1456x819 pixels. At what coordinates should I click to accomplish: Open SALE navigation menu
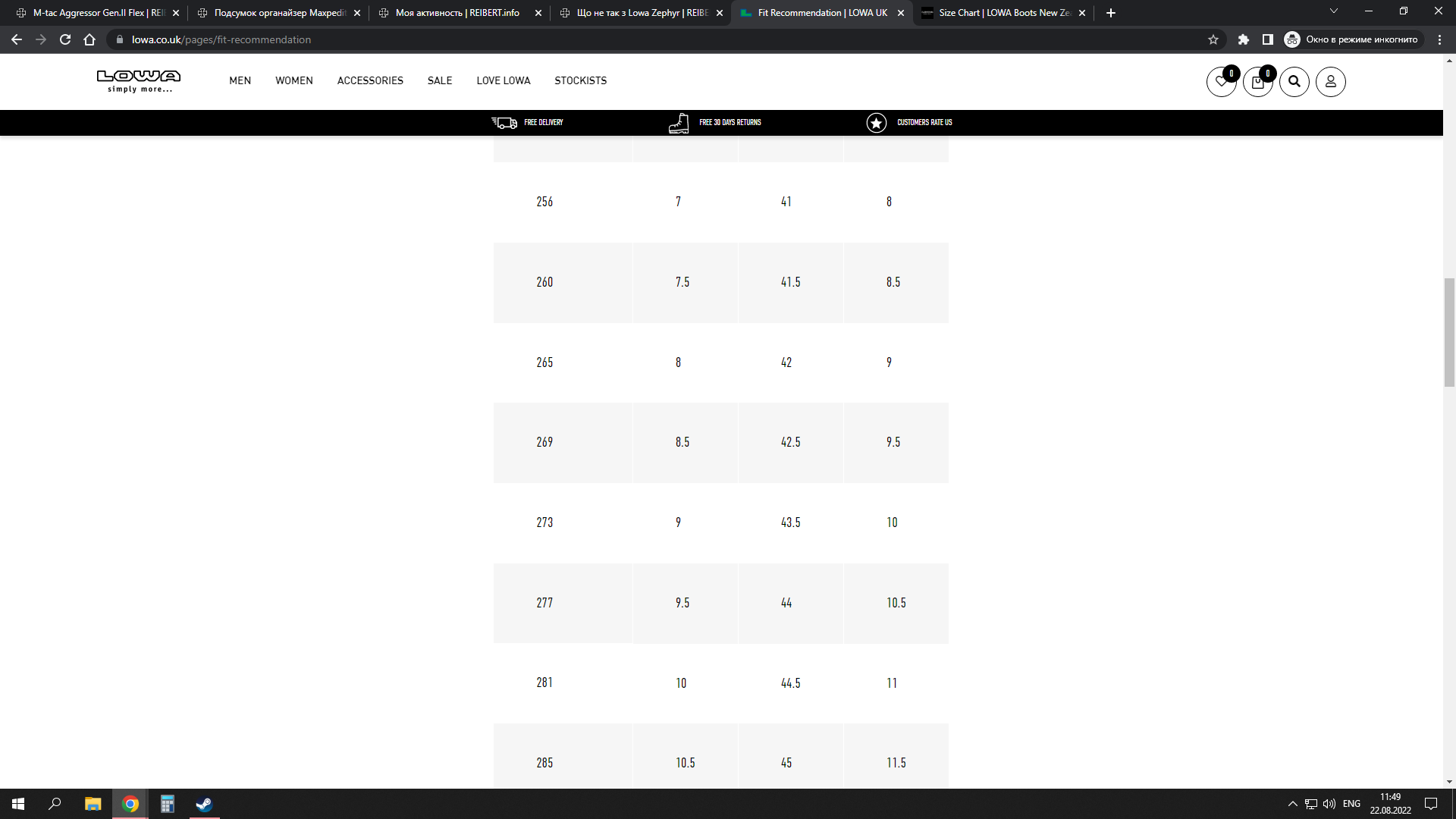point(439,80)
